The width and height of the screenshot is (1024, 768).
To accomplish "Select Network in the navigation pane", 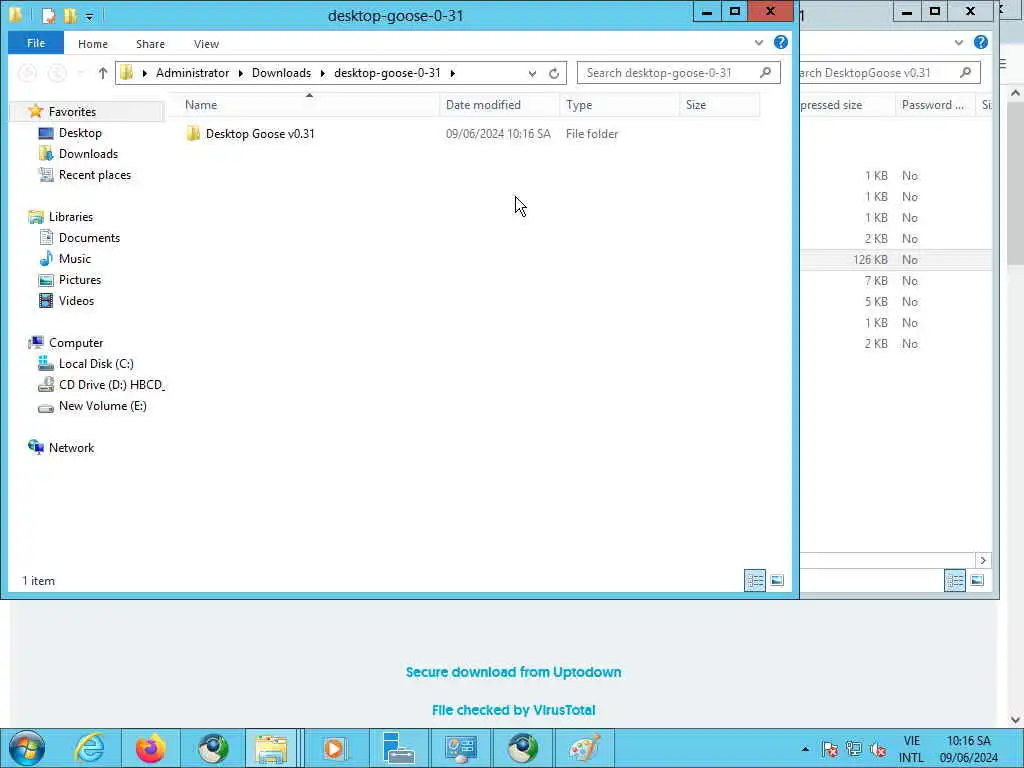I will pyautogui.click(x=71, y=448).
